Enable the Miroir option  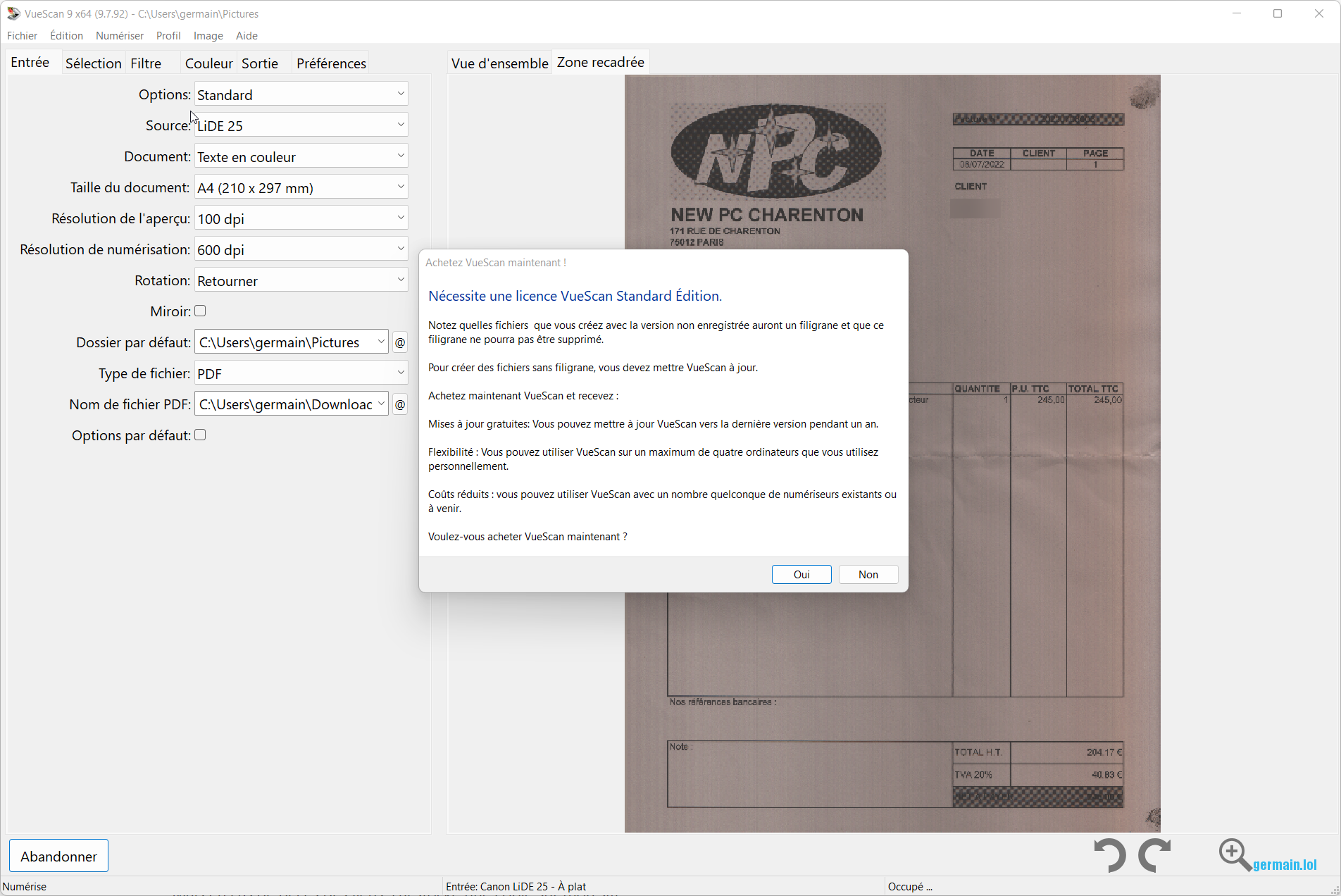[200, 311]
